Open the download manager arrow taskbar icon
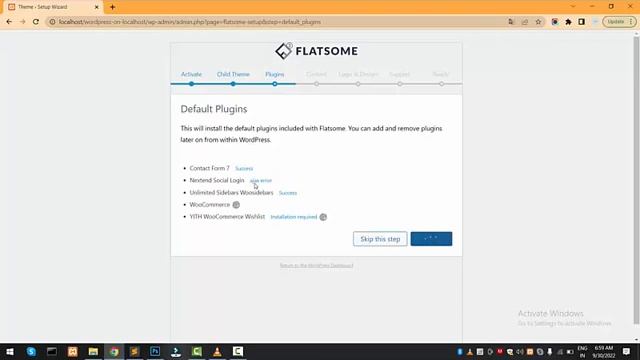Screen dimensions: 640x360 (x=176, y=351)
